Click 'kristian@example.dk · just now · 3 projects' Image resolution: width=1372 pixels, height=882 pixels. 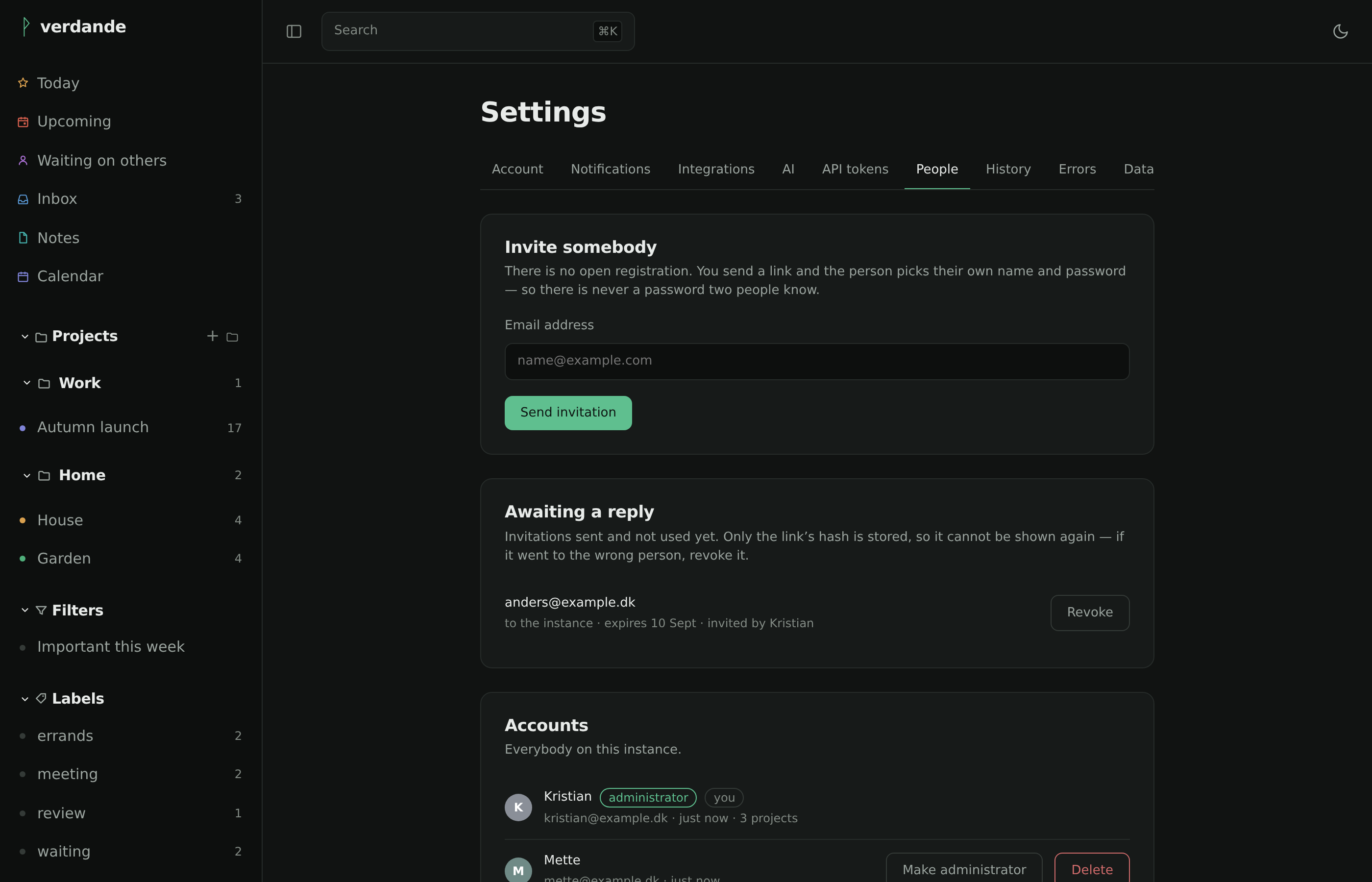(x=670, y=818)
